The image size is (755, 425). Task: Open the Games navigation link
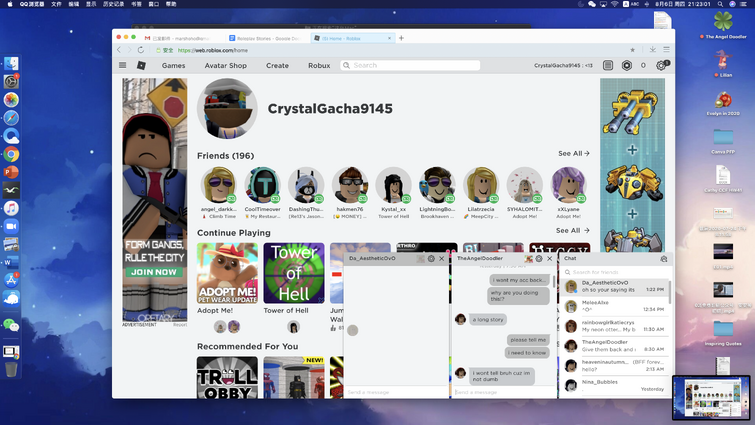(173, 65)
